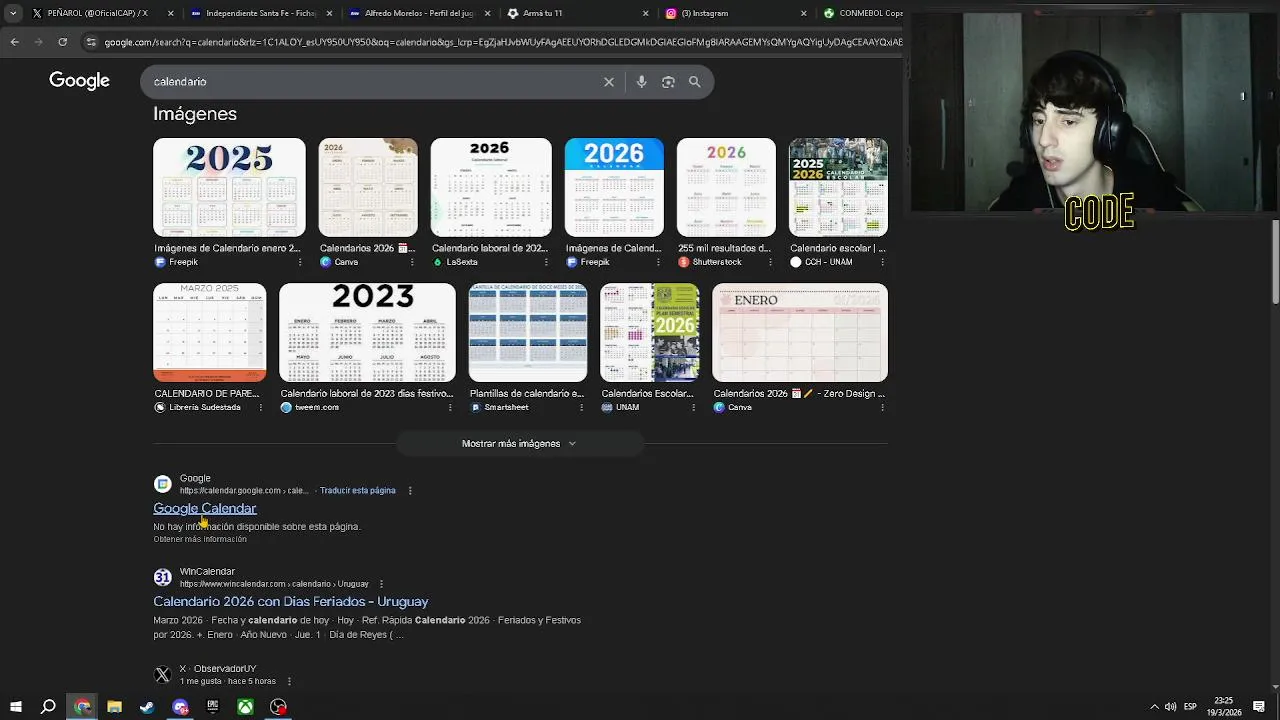Click Traducir esta página link
The height and width of the screenshot is (720, 1280).
pyautogui.click(x=358, y=491)
